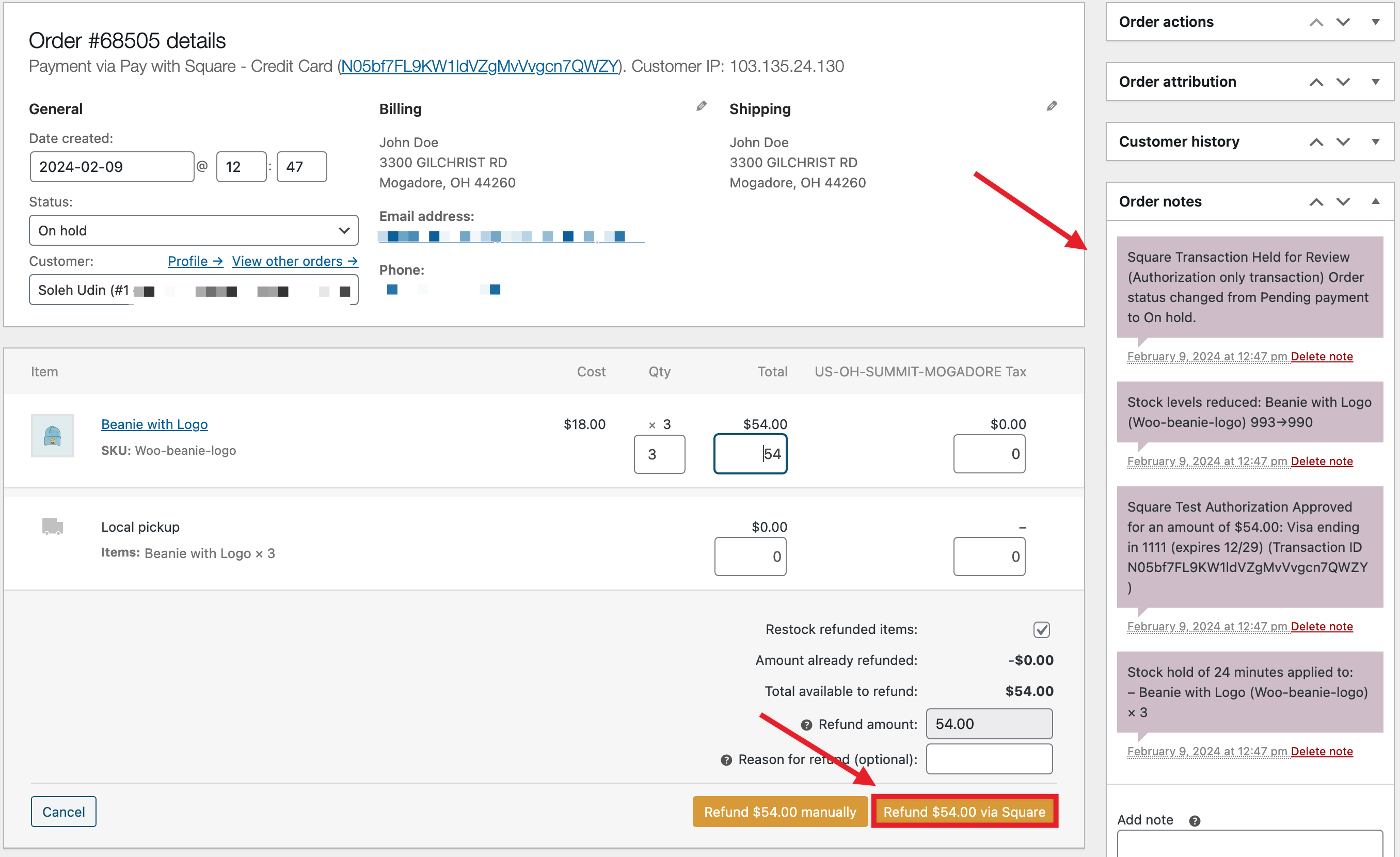Click the Refund $54.00 manually button
This screenshot has height=857, width=1400.
[x=779, y=812]
